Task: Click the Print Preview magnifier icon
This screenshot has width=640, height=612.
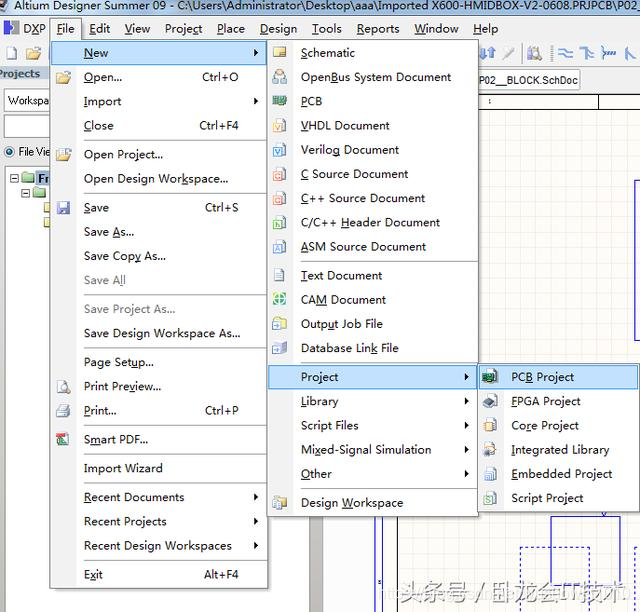Action: [63, 386]
